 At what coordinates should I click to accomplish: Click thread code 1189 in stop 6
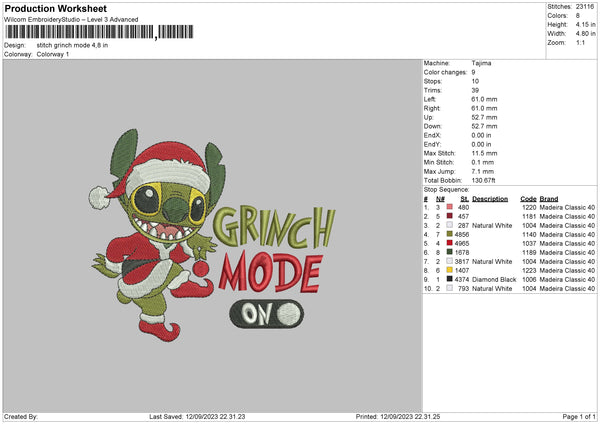(529, 253)
